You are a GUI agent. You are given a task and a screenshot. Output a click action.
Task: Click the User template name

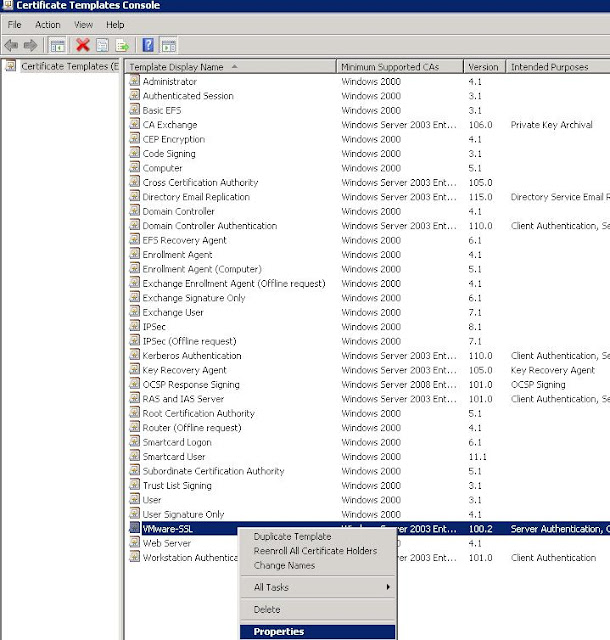[152, 500]
